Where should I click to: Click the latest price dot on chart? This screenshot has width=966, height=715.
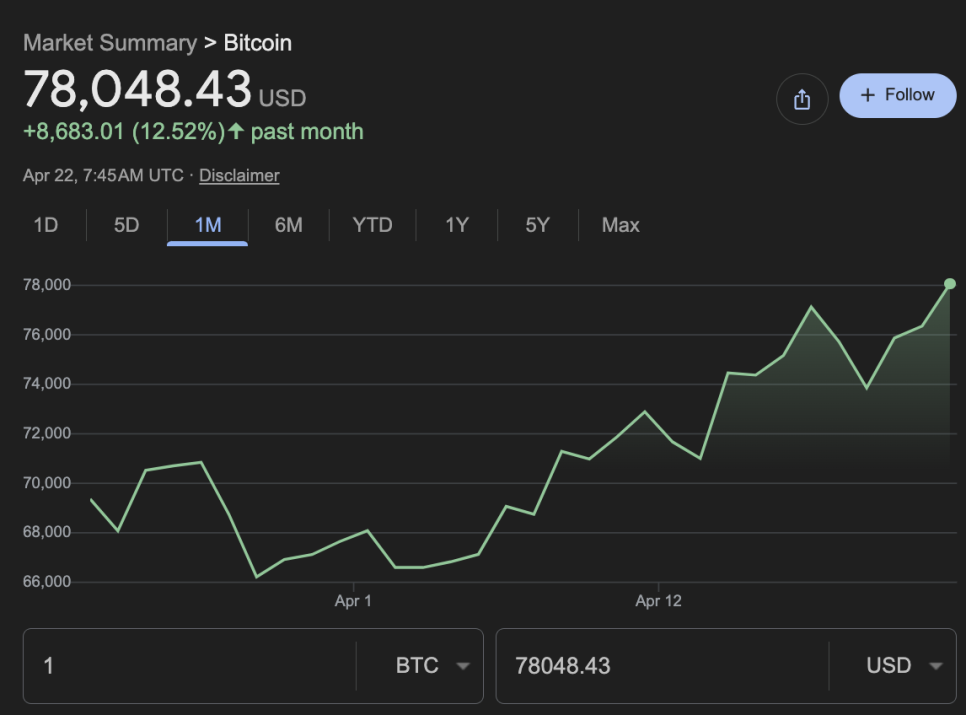[949, 284]
